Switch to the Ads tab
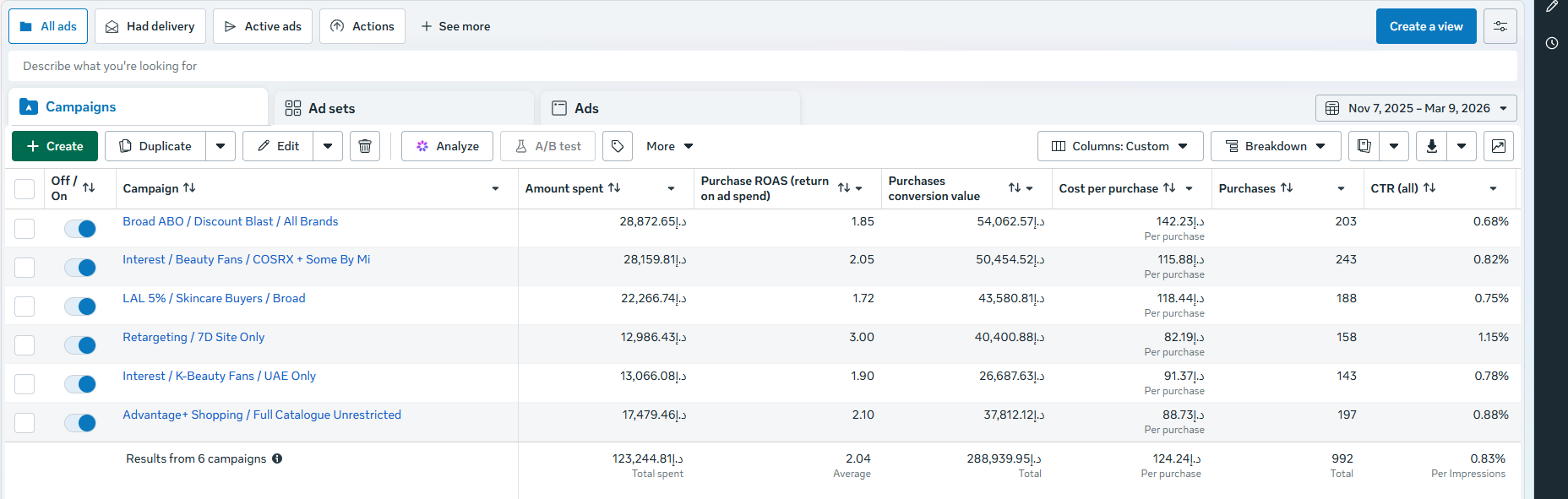The image size is (1568, 499). pyautogui.click(x=670, y=108)
